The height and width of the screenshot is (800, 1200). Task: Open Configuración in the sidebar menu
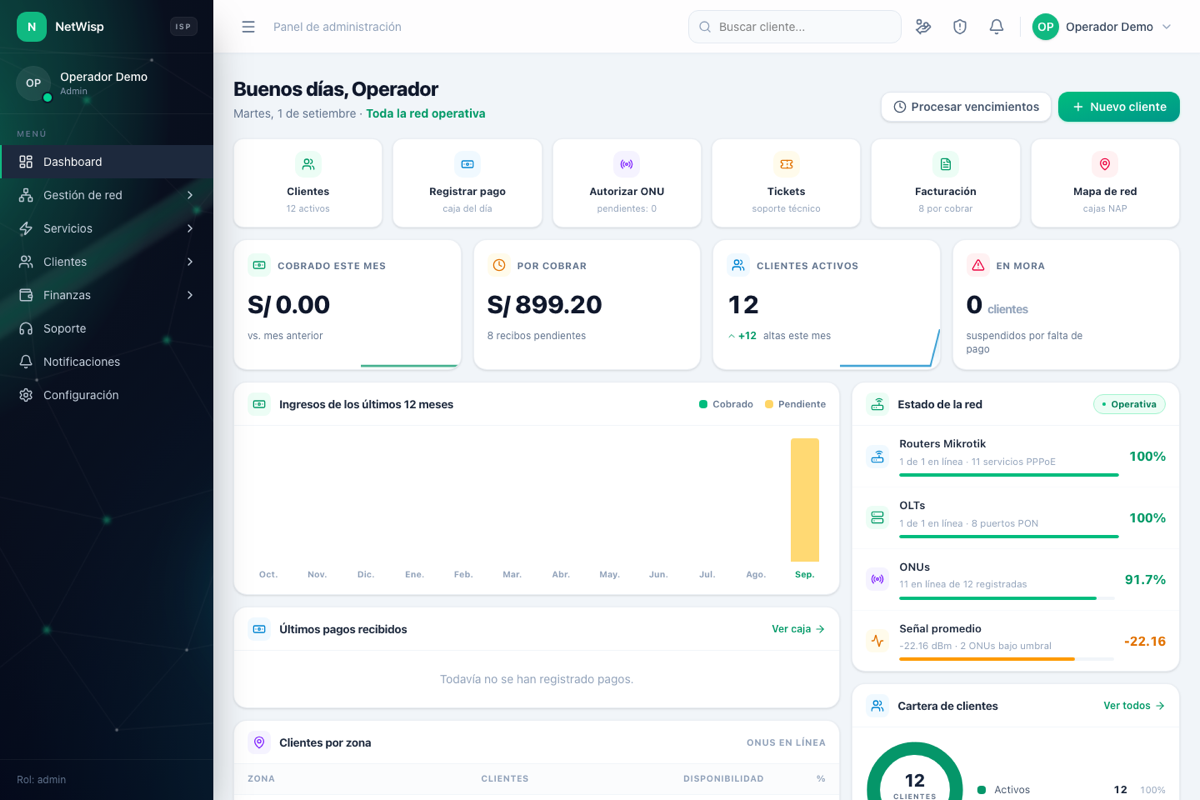pos(107,395)
